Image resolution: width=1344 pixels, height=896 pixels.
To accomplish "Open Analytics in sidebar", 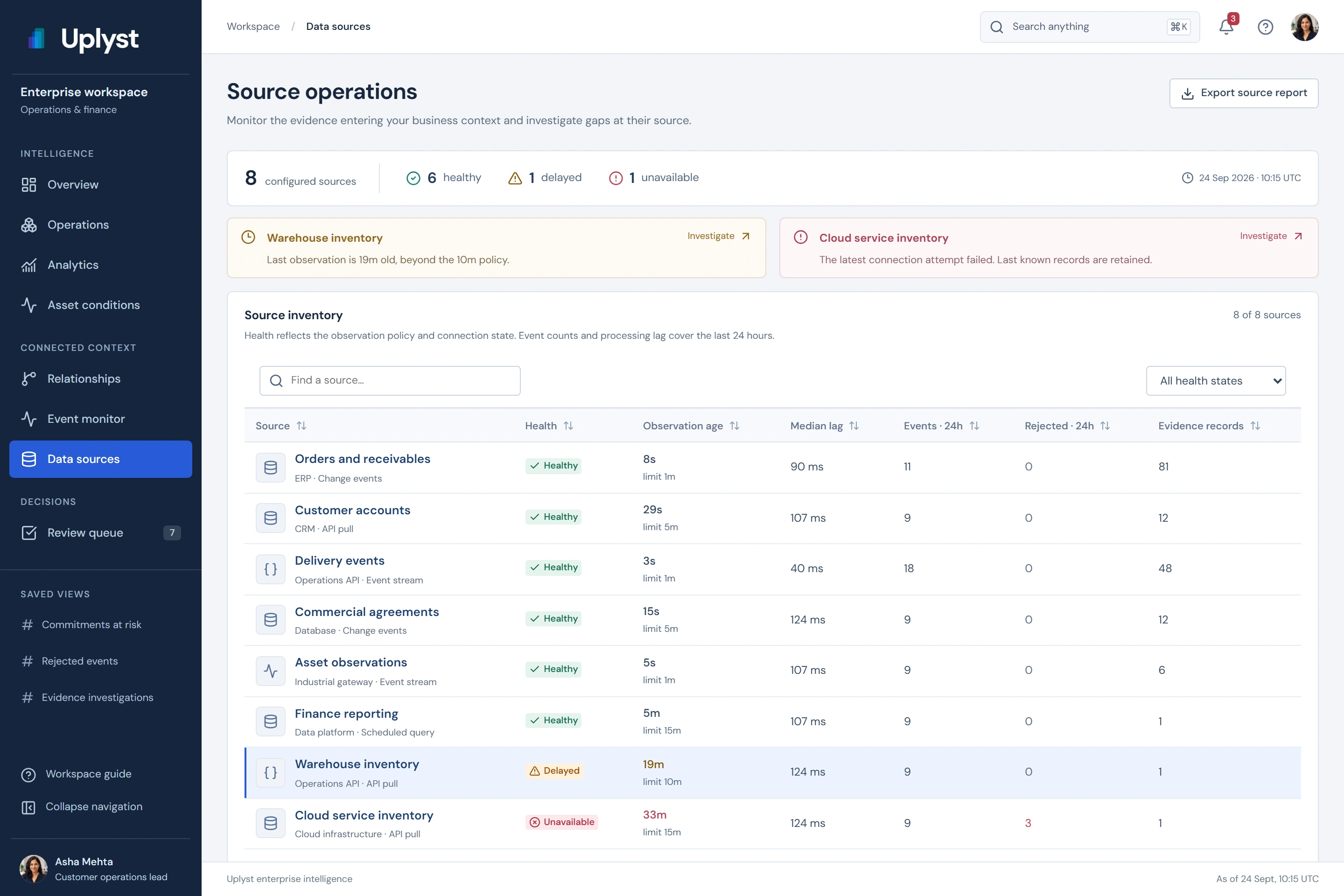I will (101, 265).
